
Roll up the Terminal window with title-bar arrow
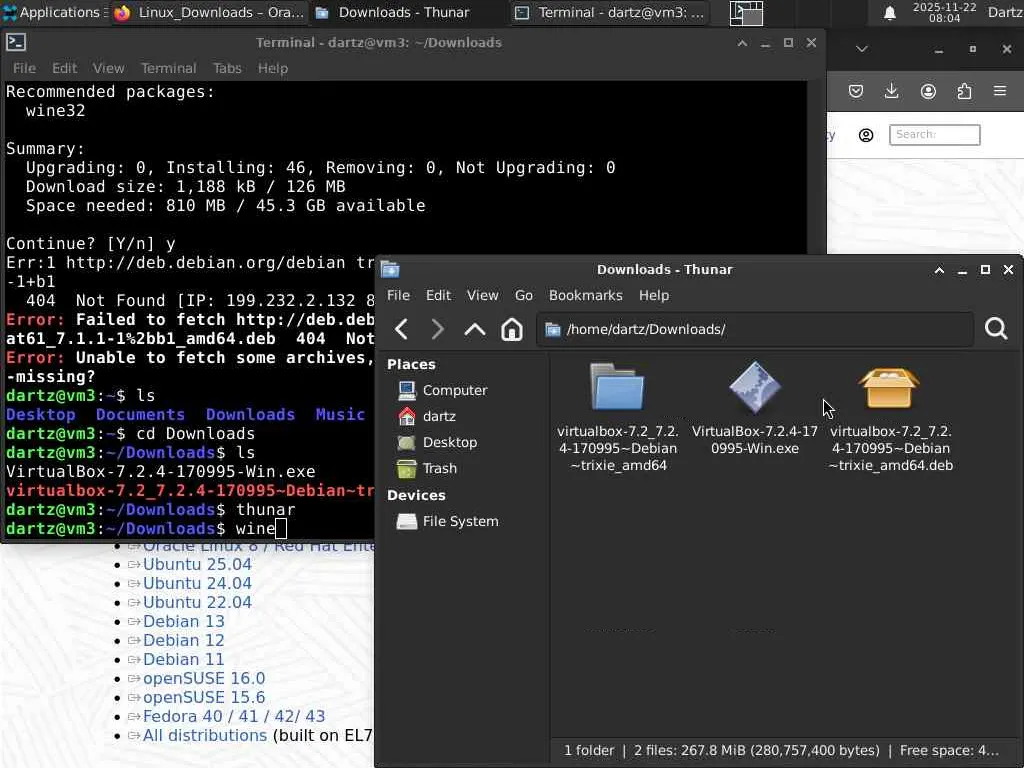click(742, 43)
